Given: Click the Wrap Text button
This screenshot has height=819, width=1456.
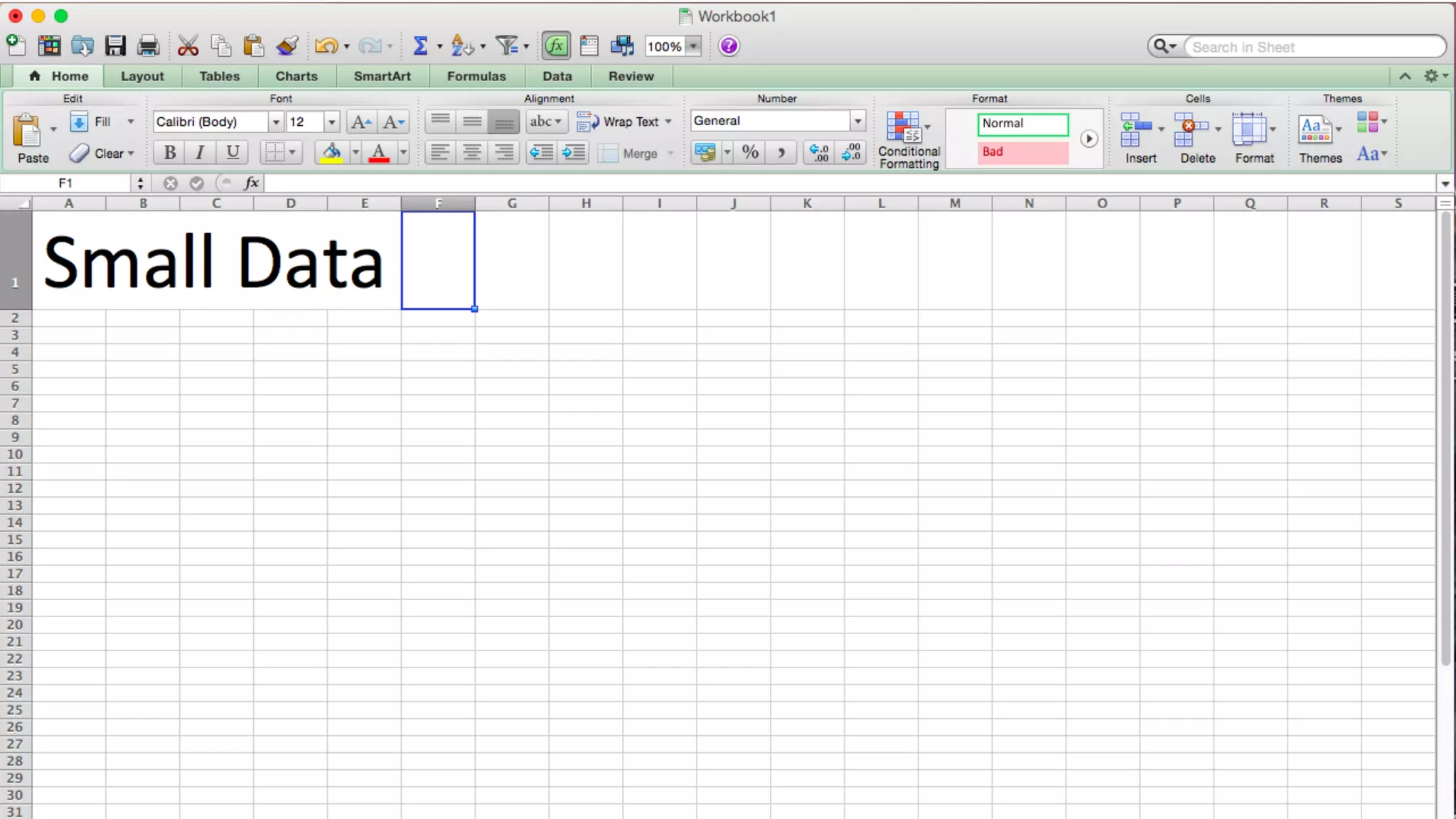Looking at the screenshot, I should pyautogui.click(x=623, y=122).
